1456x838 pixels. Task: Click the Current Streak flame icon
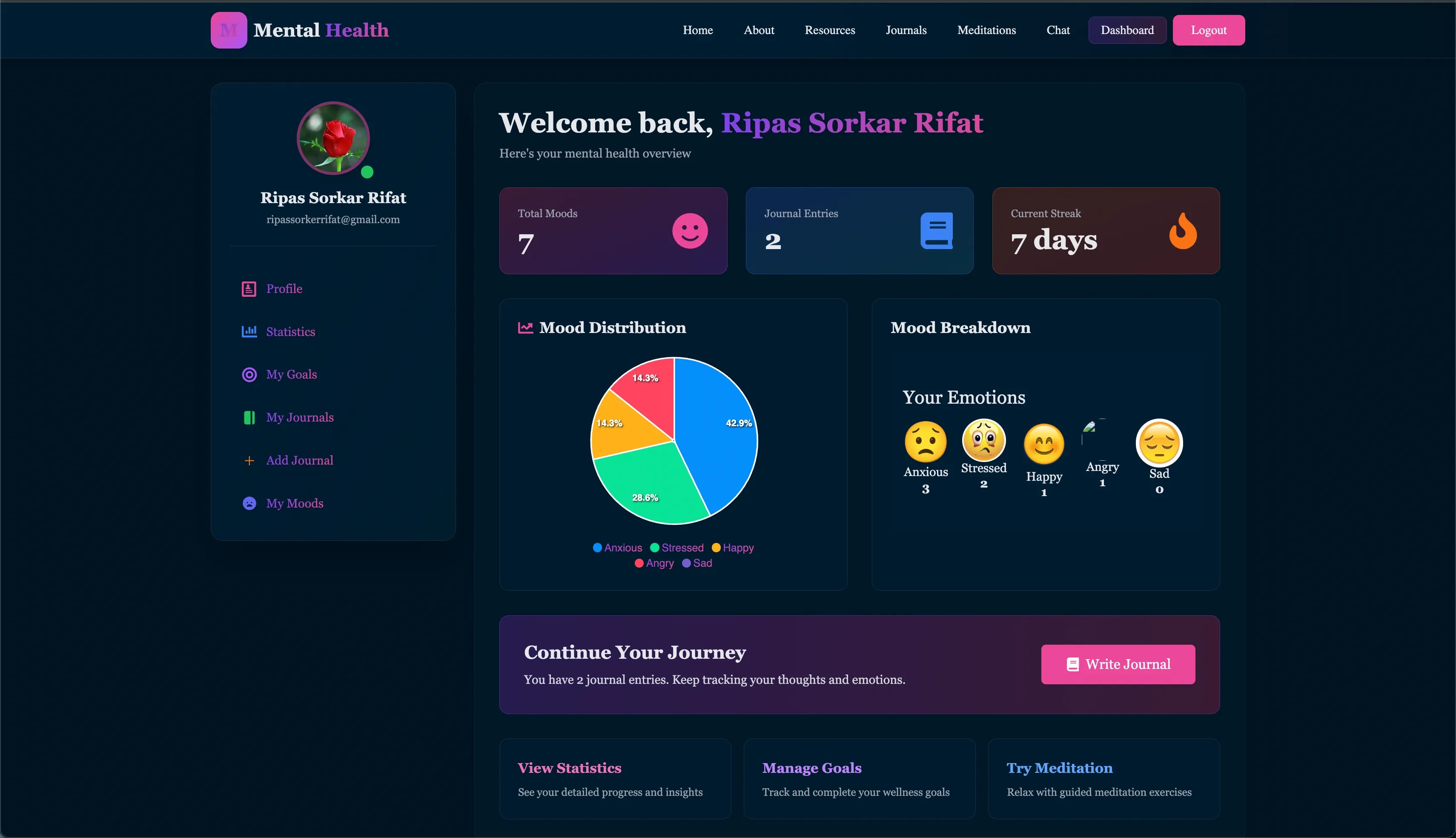[1183, 231]
